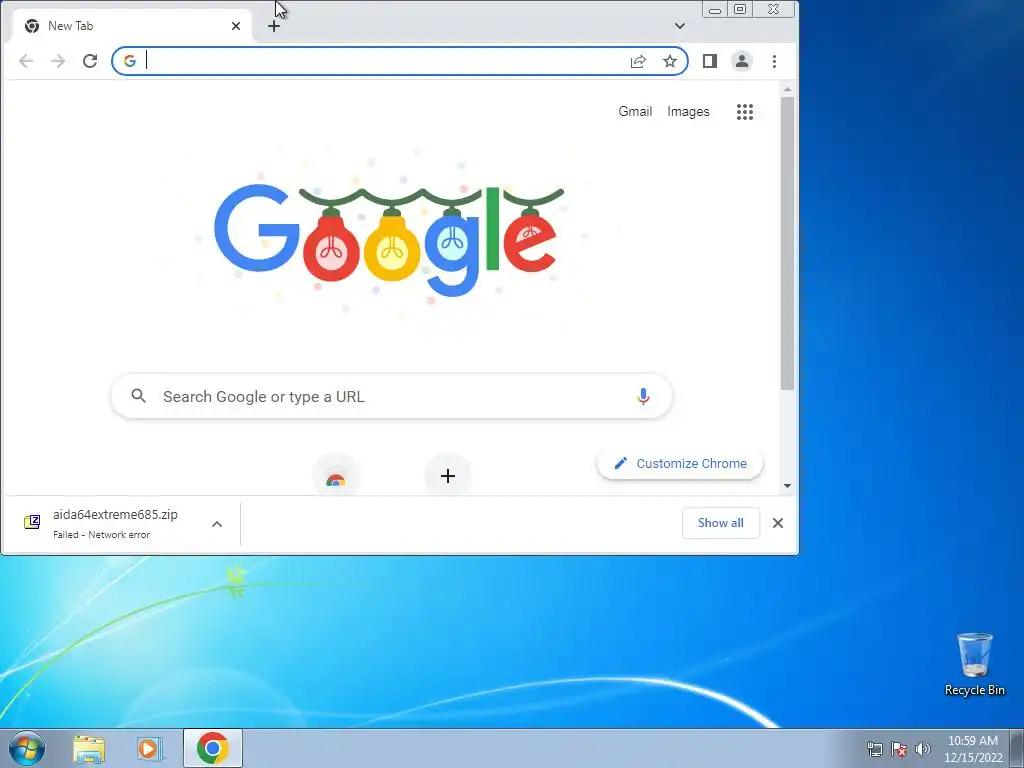The height and width of the screenshot is (768, 1024).
Task: Open the Windows Start menu
Action: [x=27, y=748]
